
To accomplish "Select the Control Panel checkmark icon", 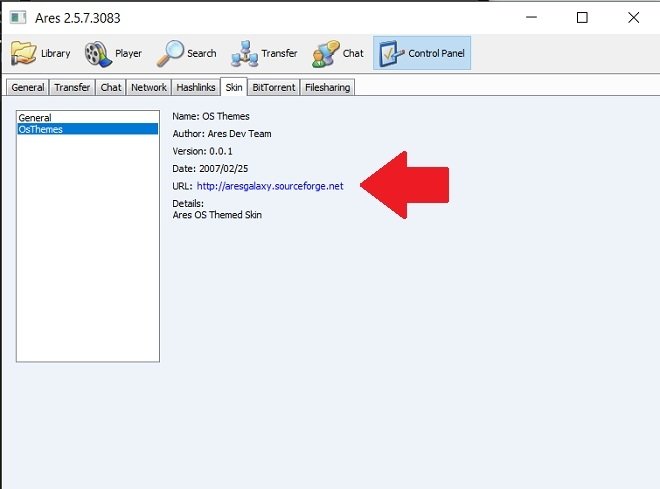I will tap(390, 53).
